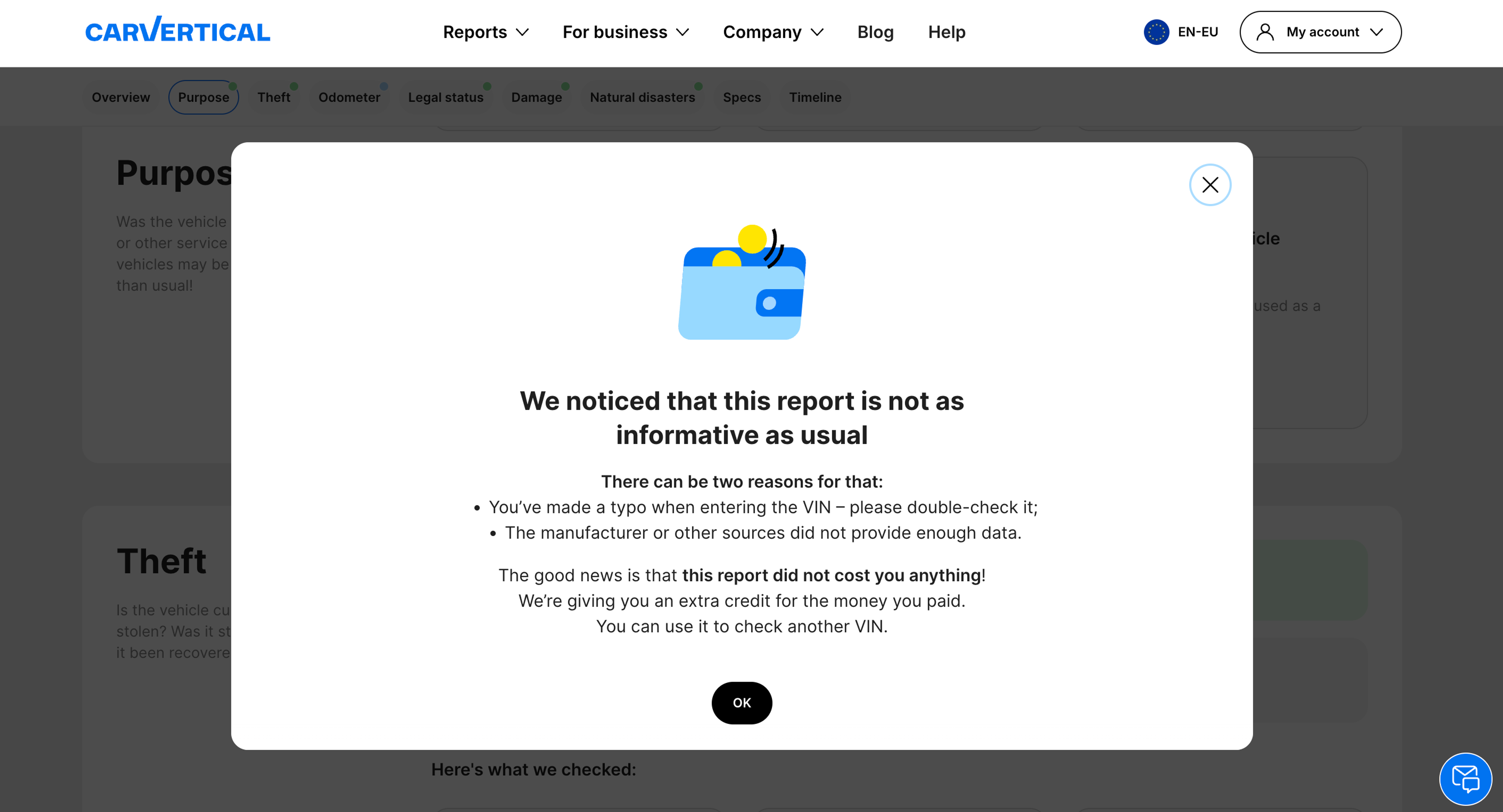Viewport: 1503px width, 812px height.
Task: Open the Help link
Action: coord(946,32)
